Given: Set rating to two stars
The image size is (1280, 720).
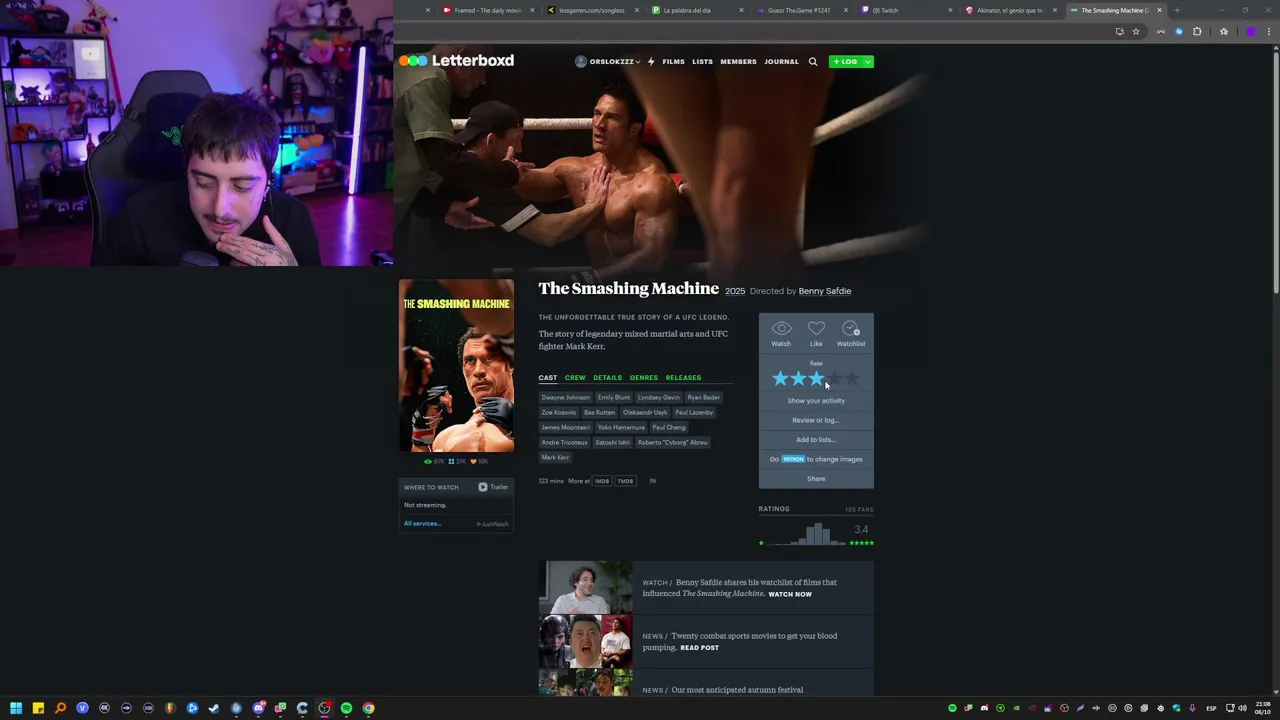Looking at the screenshot, I should (x=798, y=379).
